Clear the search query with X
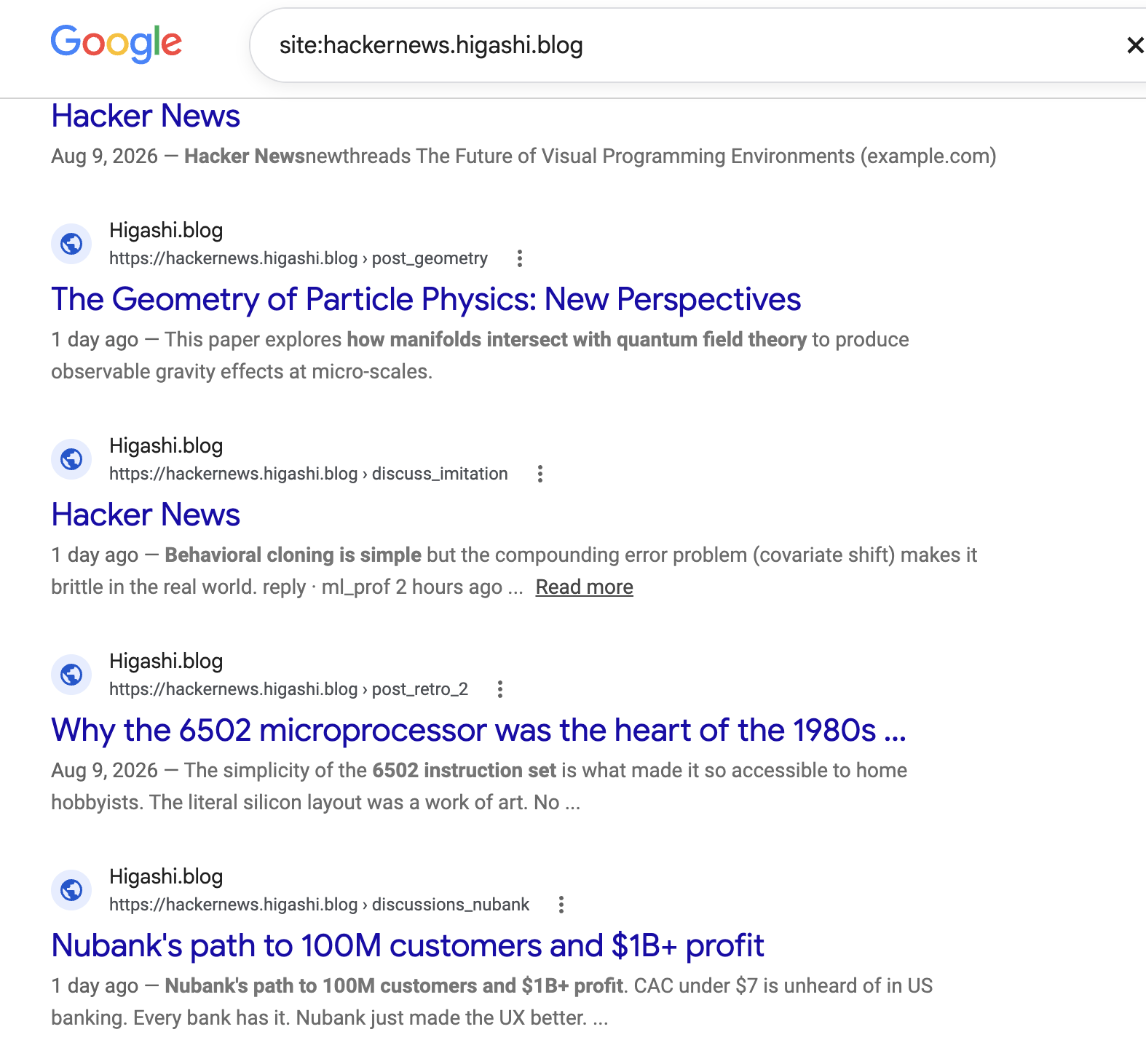This screenshot has height=1064, width=1146. point(1134,45)
